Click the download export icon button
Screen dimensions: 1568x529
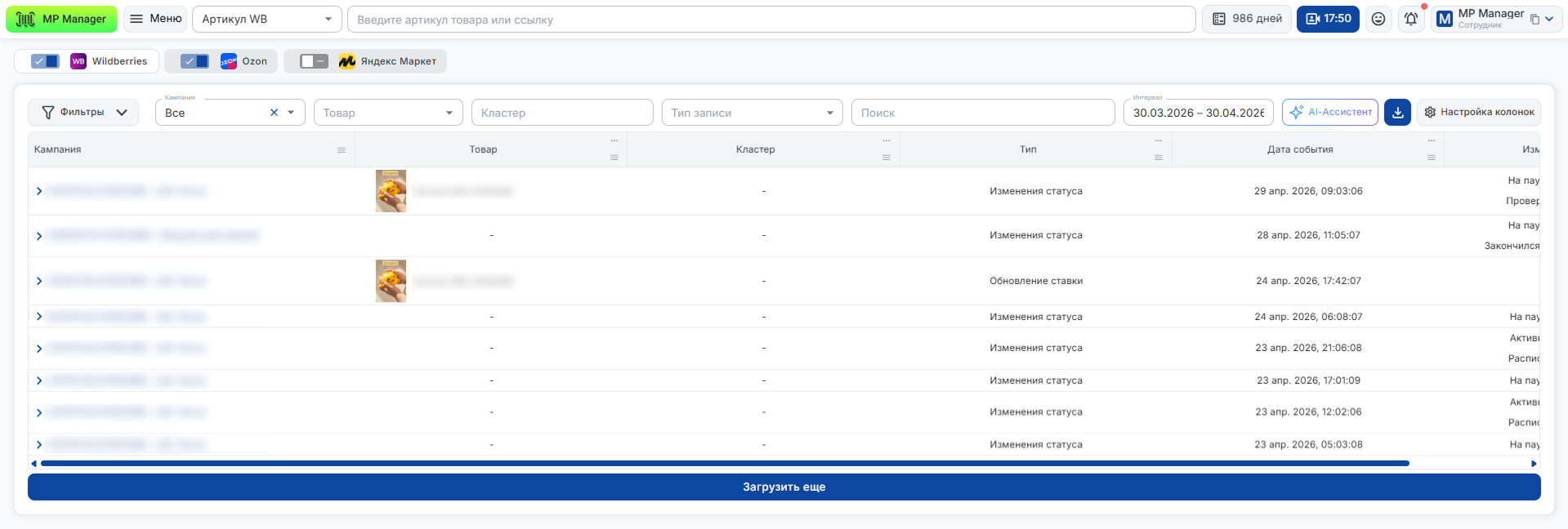[1397, 113]
